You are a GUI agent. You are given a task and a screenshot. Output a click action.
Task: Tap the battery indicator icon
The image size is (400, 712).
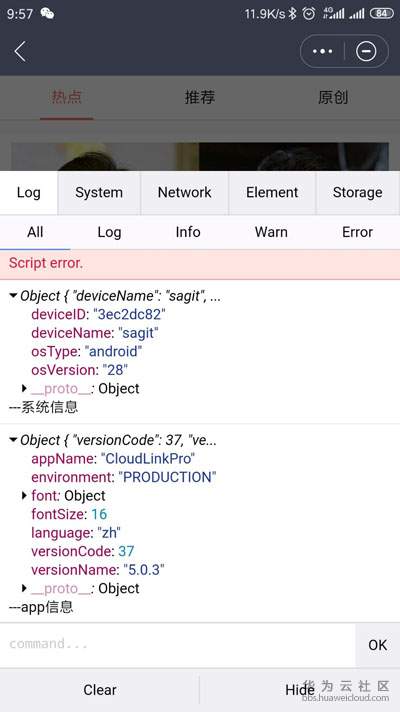[x=381, y=14]
